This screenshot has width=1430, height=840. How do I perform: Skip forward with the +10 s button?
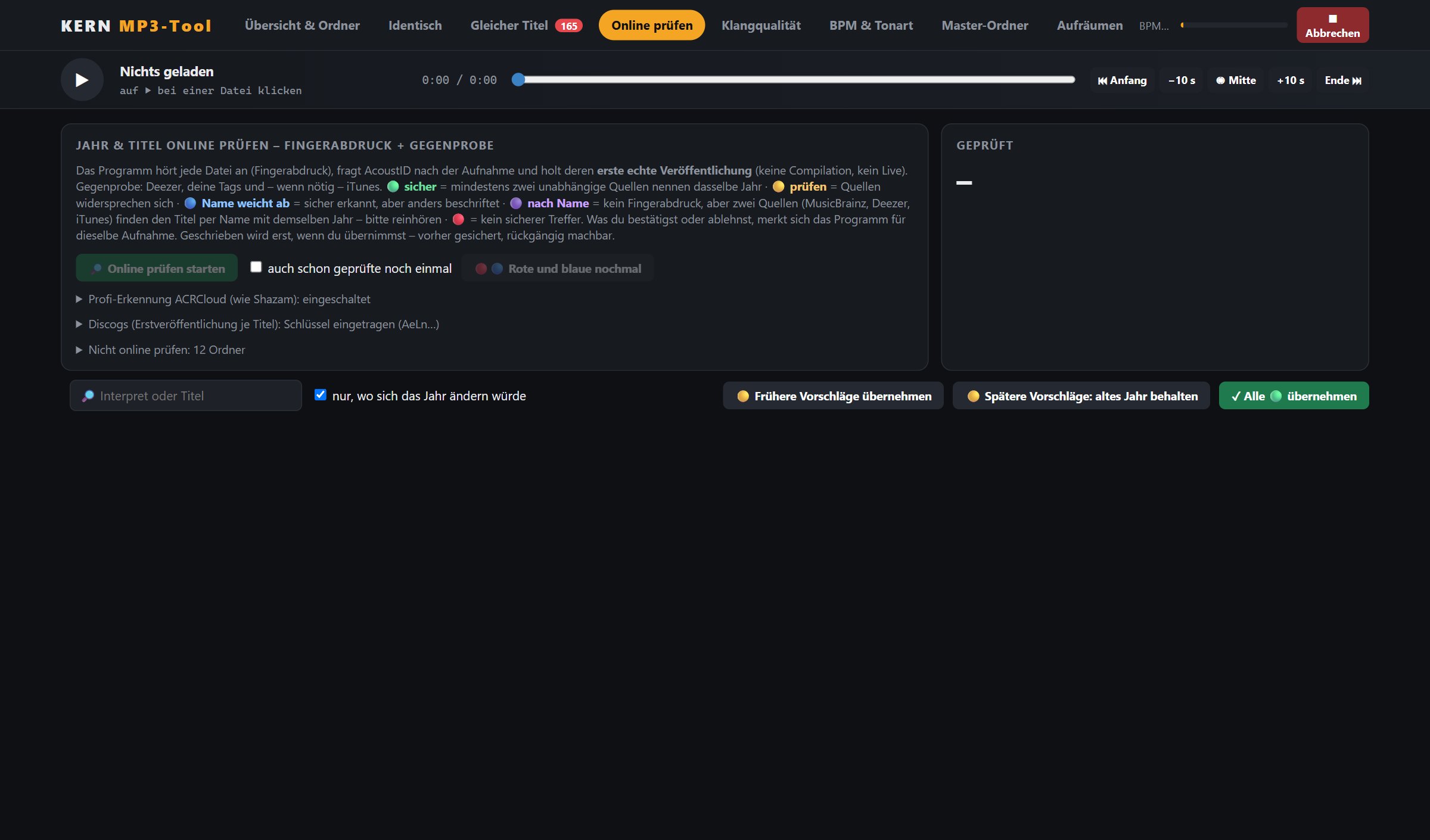click(1291, 80)
